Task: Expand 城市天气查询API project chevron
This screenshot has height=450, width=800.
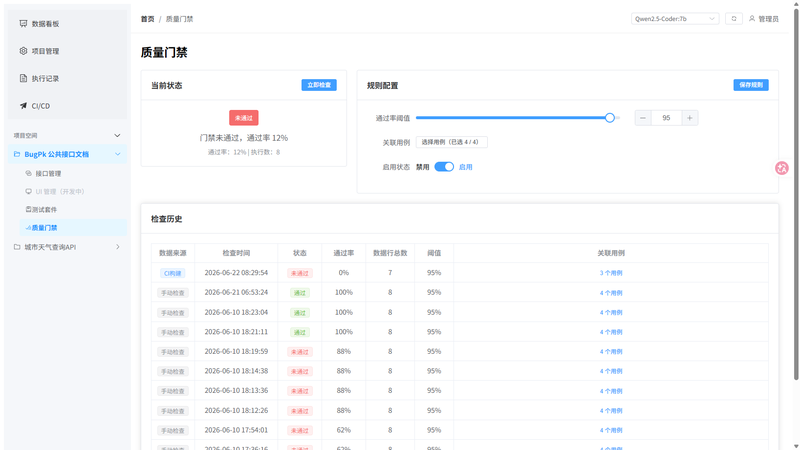Action: (x=117, y=247)
